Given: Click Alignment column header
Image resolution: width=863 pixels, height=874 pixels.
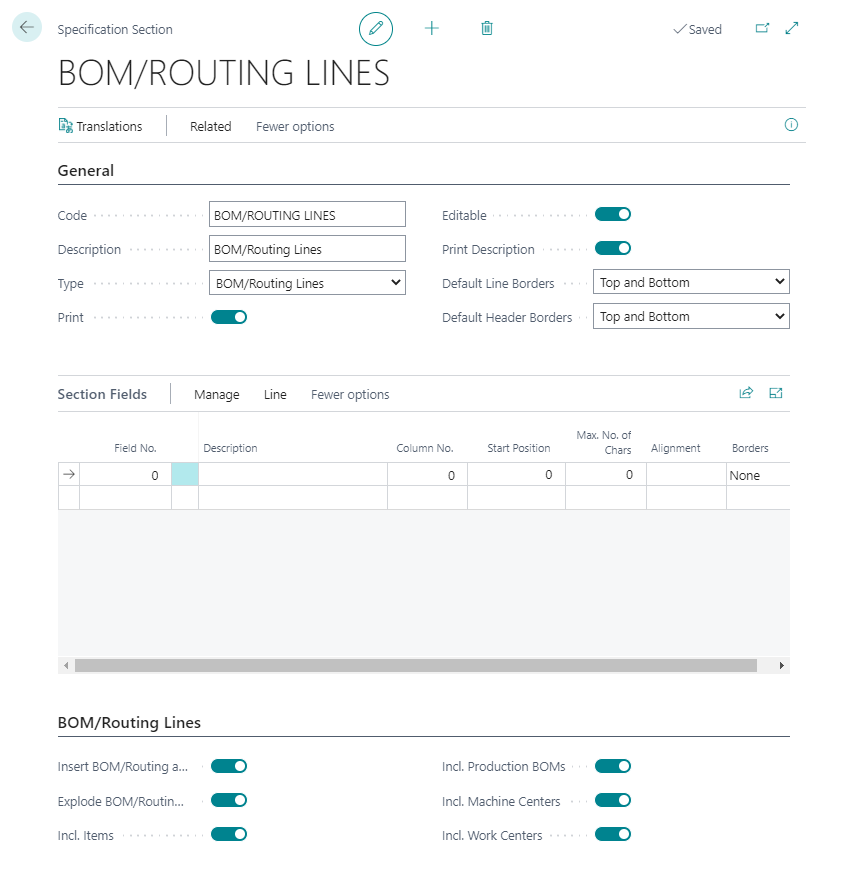Looking at the screenshot, I should point(675,448).
